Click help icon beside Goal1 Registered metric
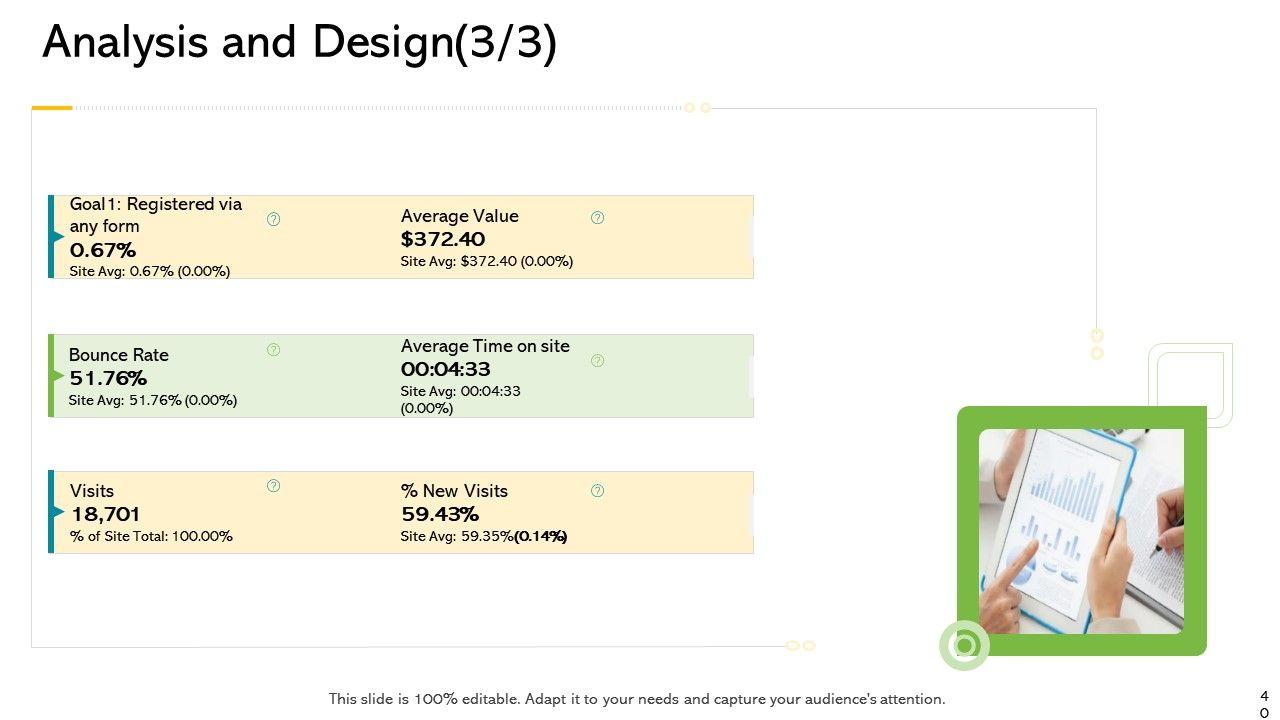This screenshot has width=1280, height=720. 273,219
